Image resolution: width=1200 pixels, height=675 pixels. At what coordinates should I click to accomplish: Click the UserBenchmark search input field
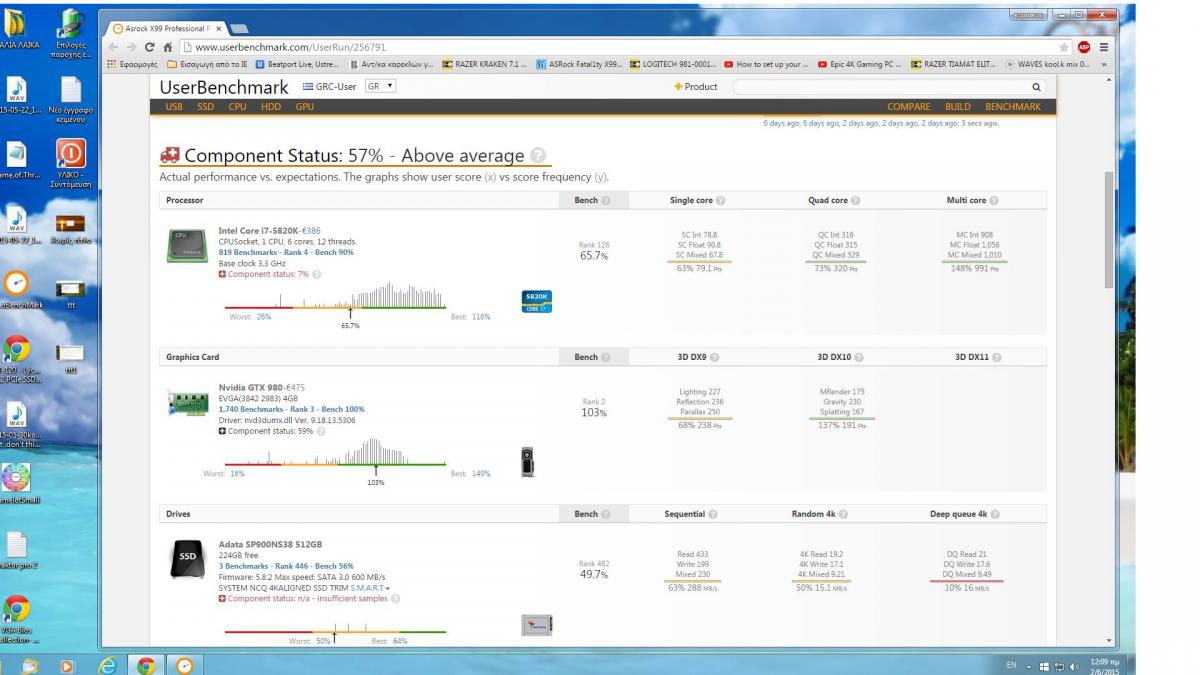click(882, 87)
